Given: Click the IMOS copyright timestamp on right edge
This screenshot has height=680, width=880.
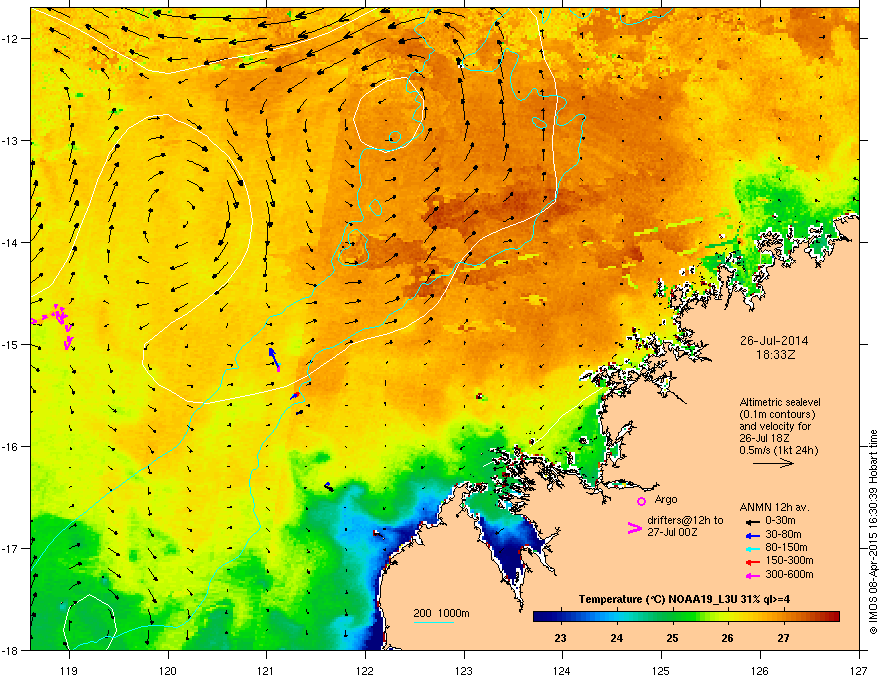Looking at the screenshot, I should pyautogui.click(x=873, y=532).
